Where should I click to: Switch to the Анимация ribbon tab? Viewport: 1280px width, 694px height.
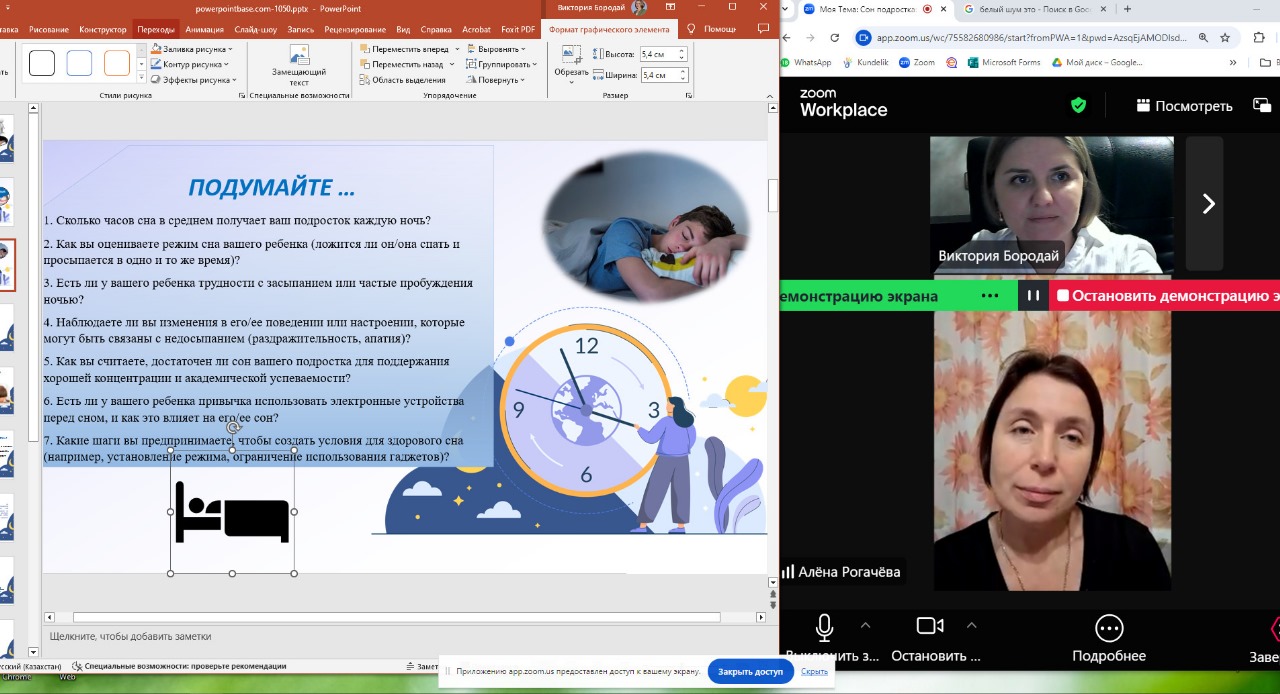[x=204, y=29]
